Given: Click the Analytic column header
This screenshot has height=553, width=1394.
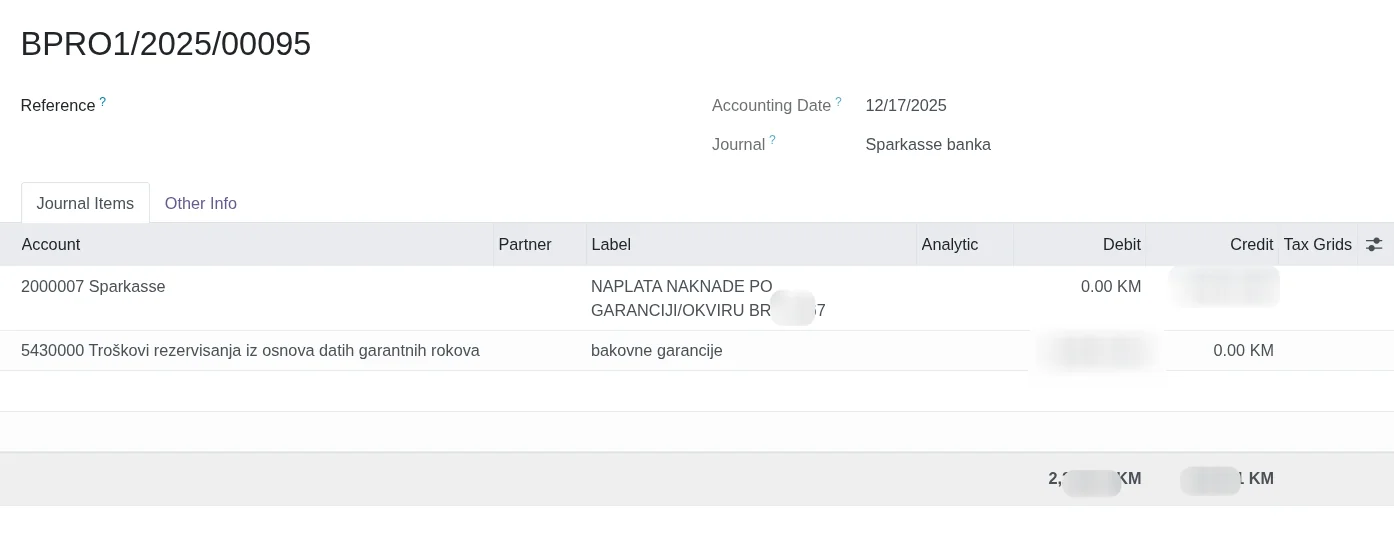Looking at the screenshot, I should pyautogui.click(x=950, y=244).
